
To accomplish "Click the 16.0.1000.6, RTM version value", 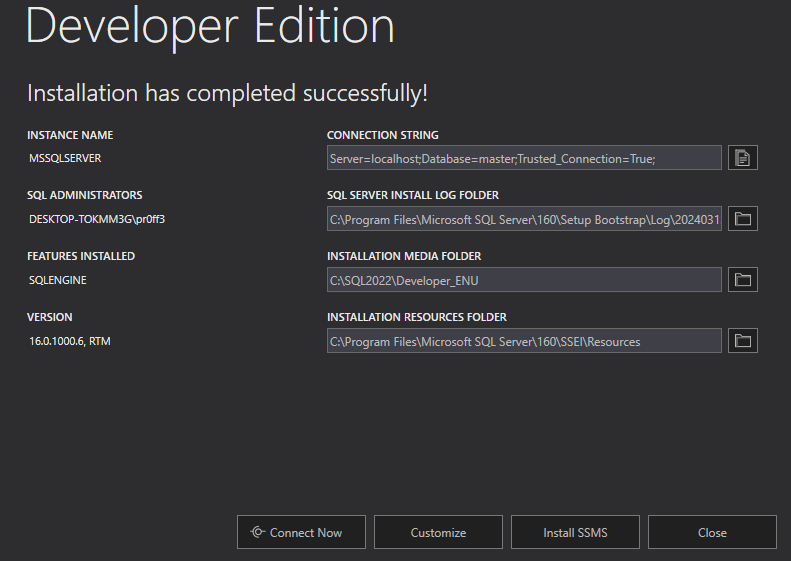I will tap(70, 342).
